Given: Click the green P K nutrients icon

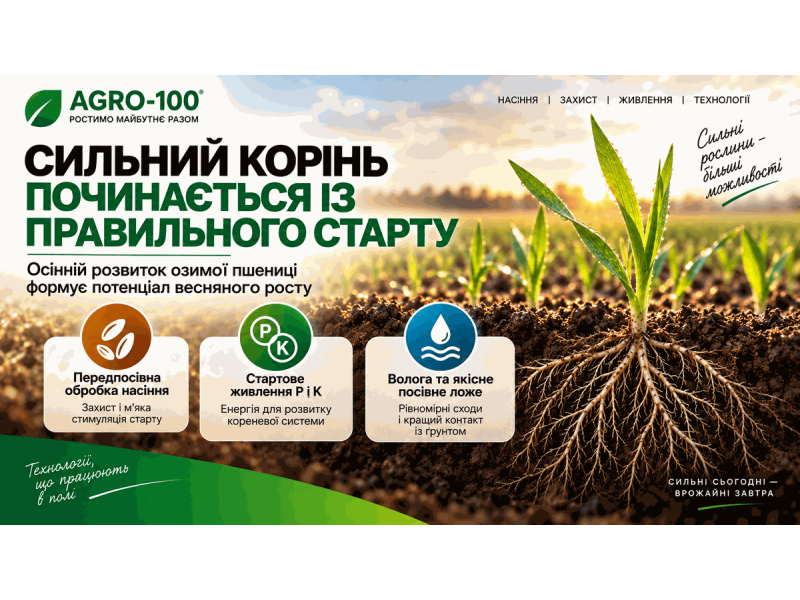Looking at the screenshot, I should (x=275, y=339).
